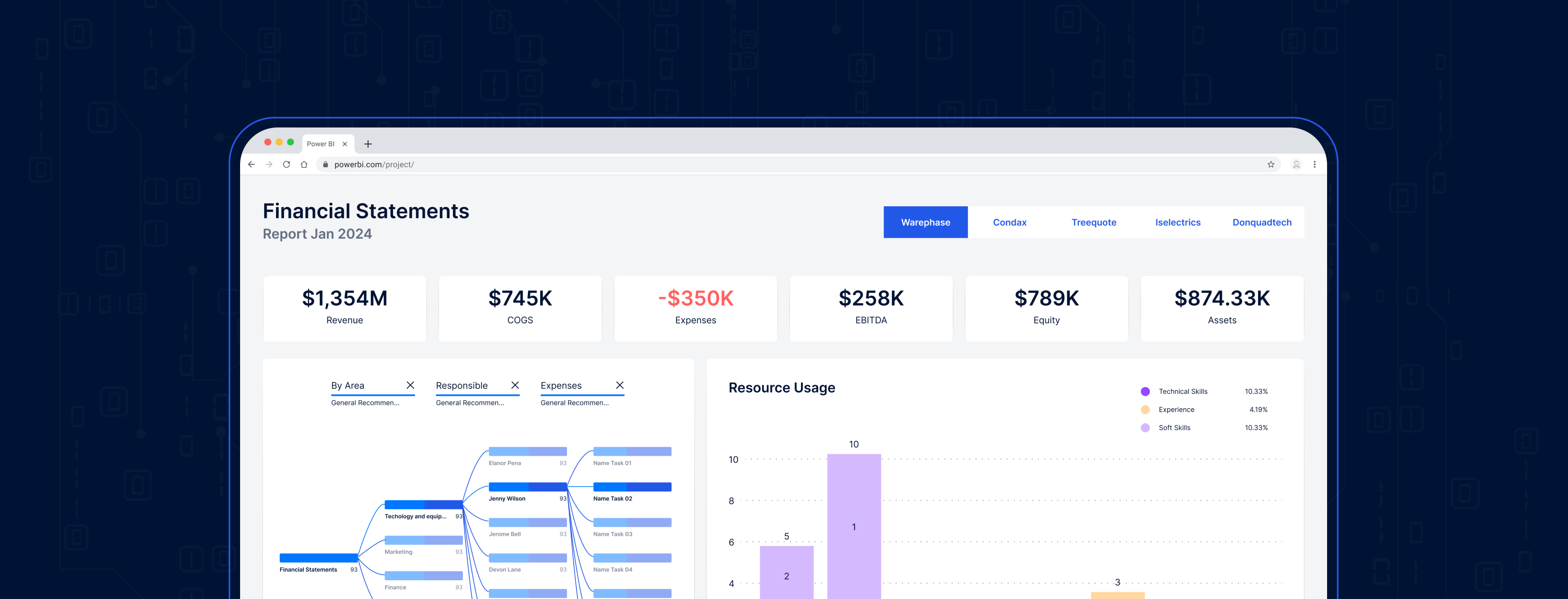Click the Technical Skills purple legend dot
This screenshot has height=599, width=1568.
click(x=1145, y=392)
